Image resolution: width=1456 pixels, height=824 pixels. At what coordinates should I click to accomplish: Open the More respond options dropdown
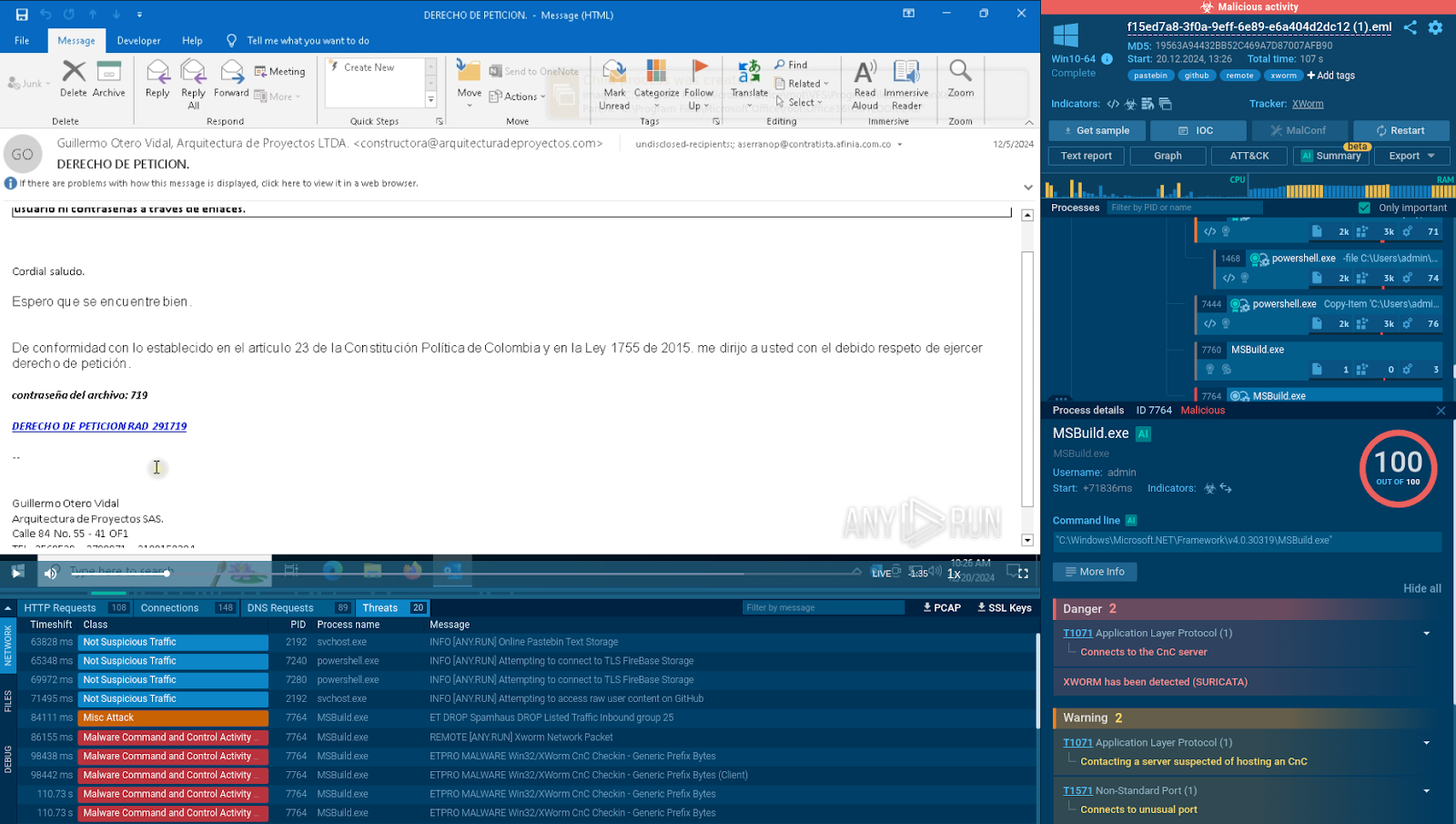(x=278, y=97)
